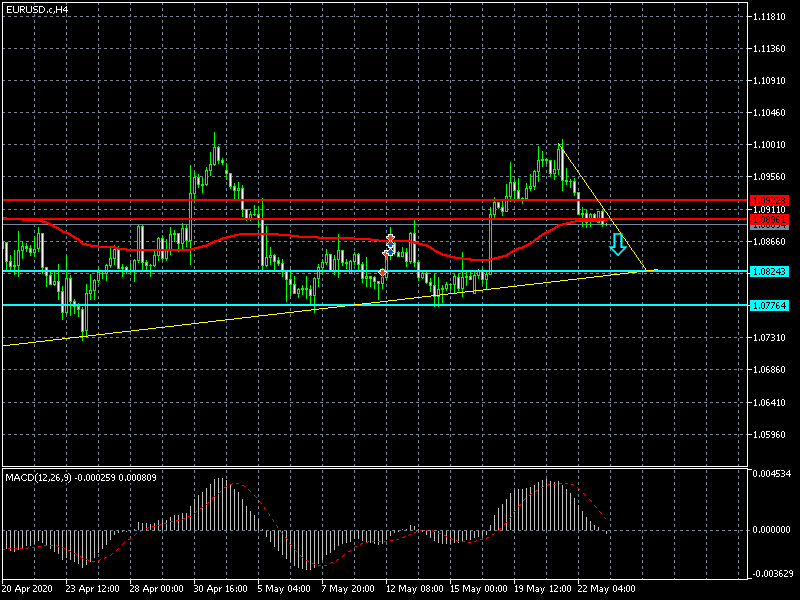Select the blue trade marker near 12 May
This screenshot has height=600, width=800.
(390, 247)
